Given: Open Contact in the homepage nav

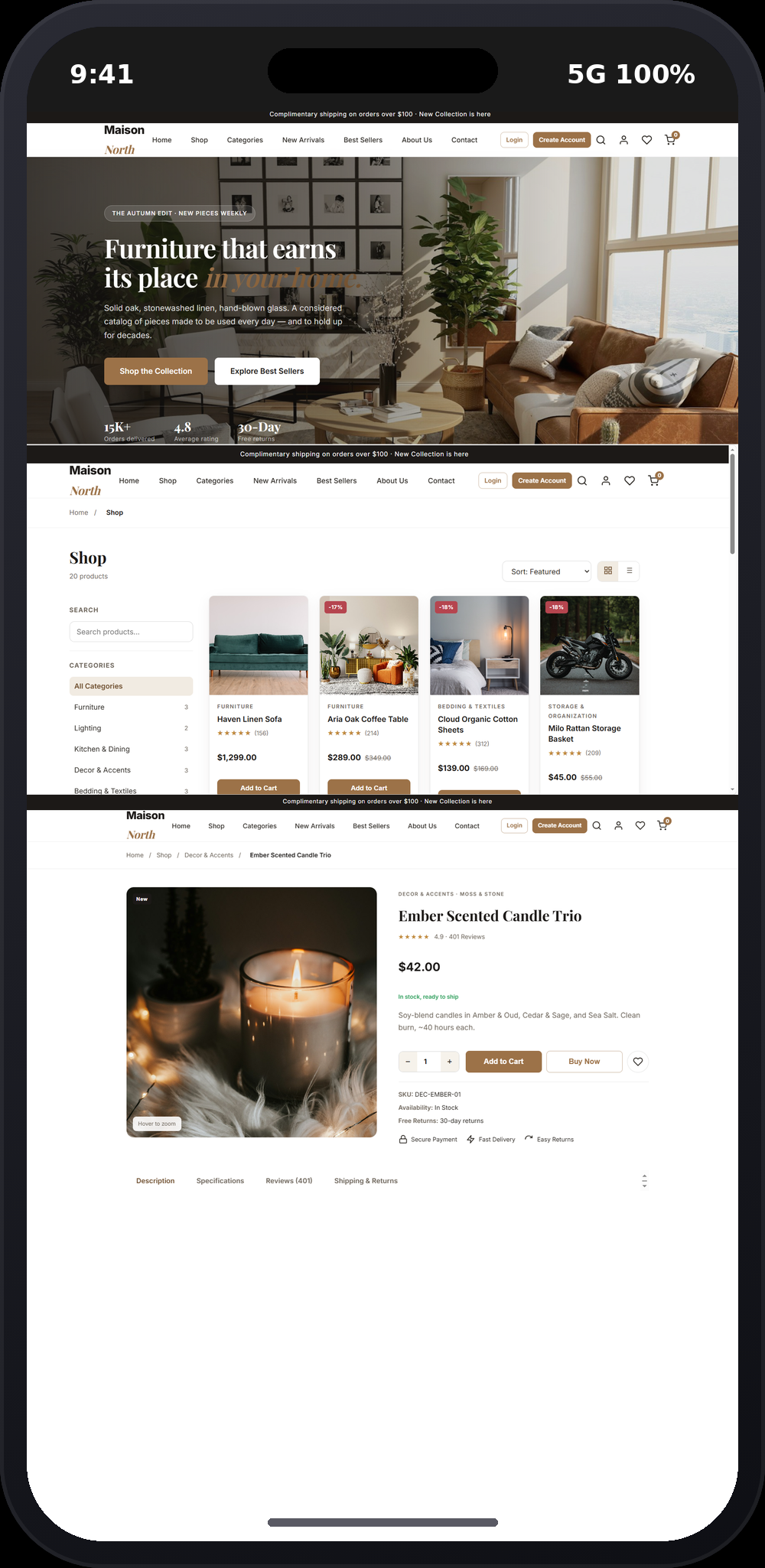Looking at the screenshot, I should point(464,140).
